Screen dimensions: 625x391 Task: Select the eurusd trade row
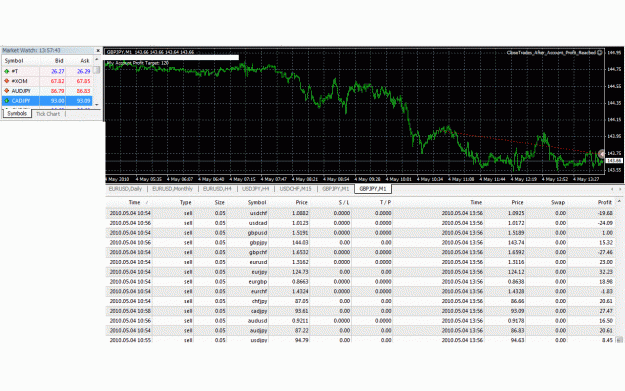coord(360,262)
